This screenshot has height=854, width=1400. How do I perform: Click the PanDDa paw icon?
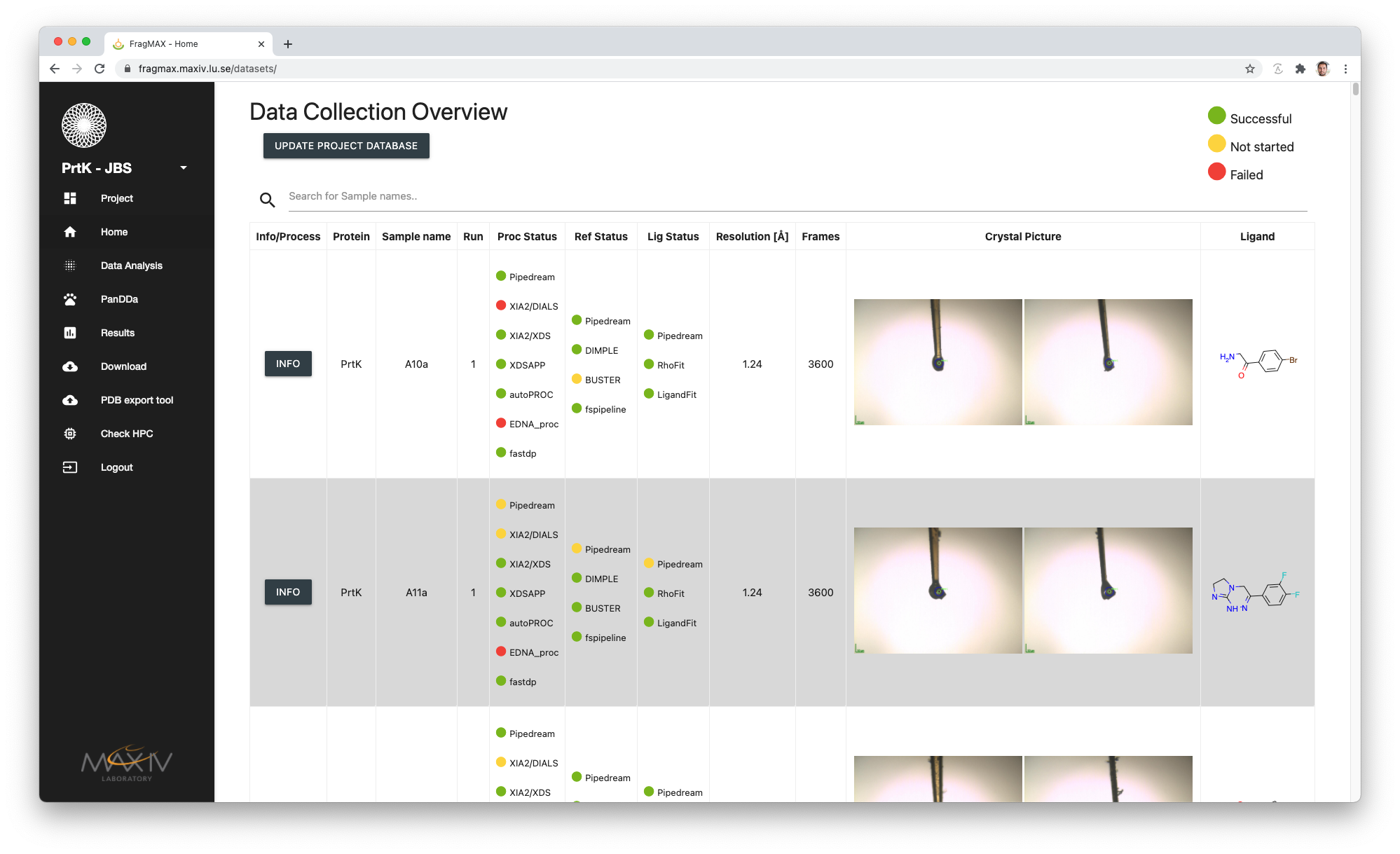(x=70, y=299)
